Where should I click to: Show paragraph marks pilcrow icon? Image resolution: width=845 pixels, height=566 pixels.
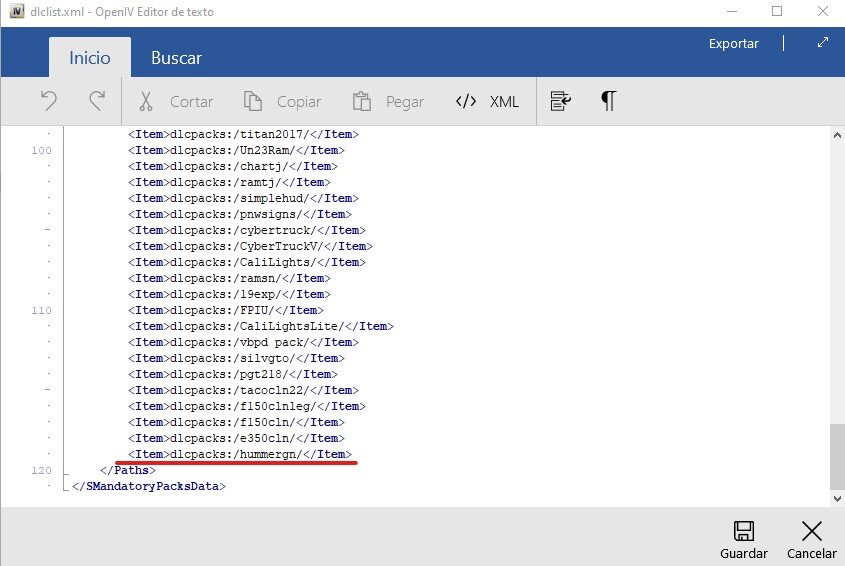(x=608, y=101)
